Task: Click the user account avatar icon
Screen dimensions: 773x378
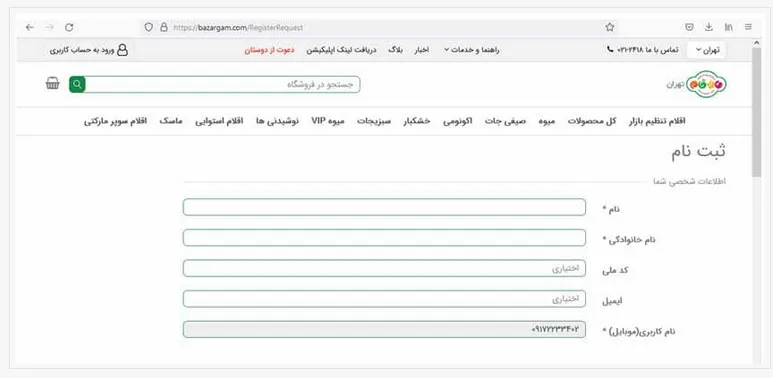Action: (122, 50)
